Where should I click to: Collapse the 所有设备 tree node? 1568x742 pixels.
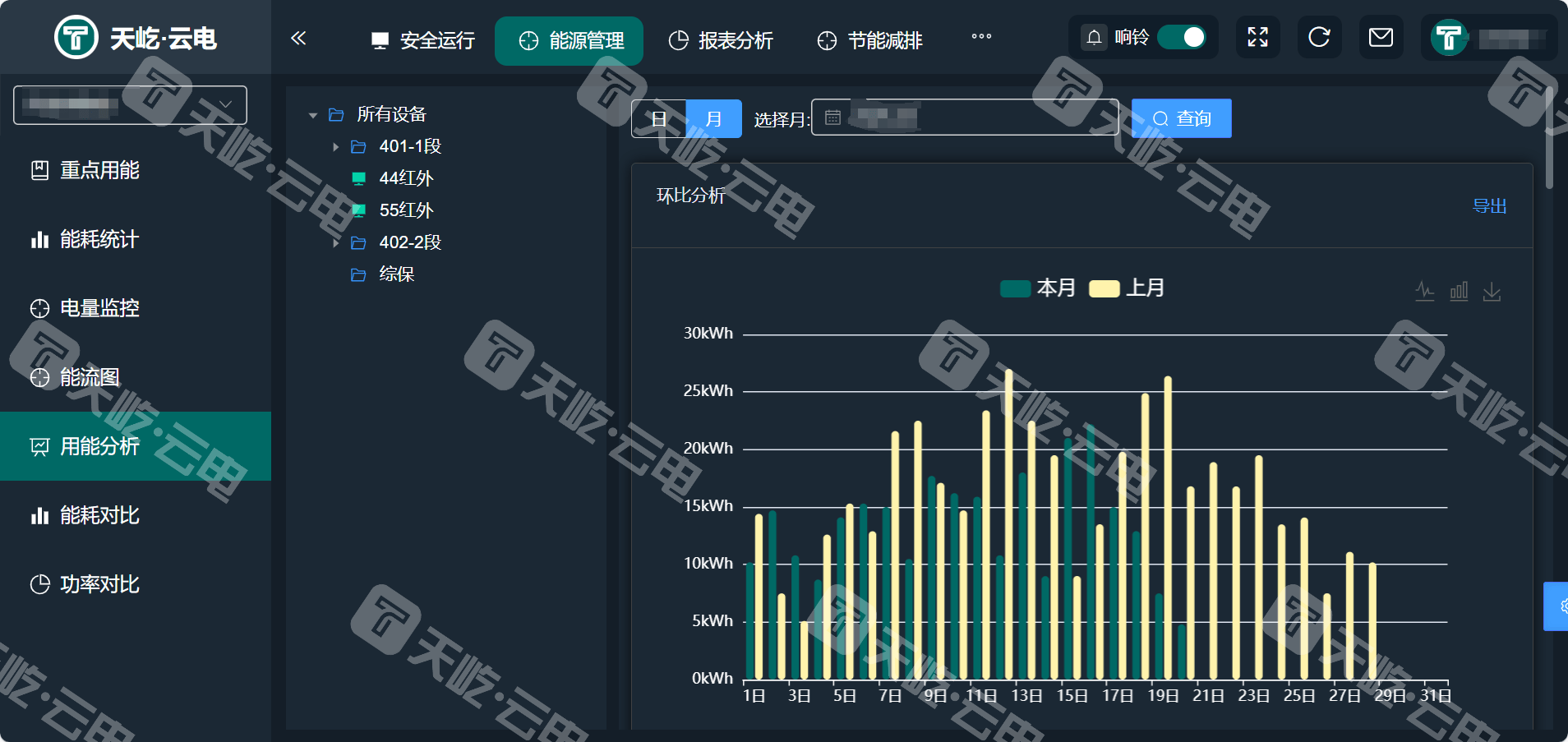click(313, 115)
